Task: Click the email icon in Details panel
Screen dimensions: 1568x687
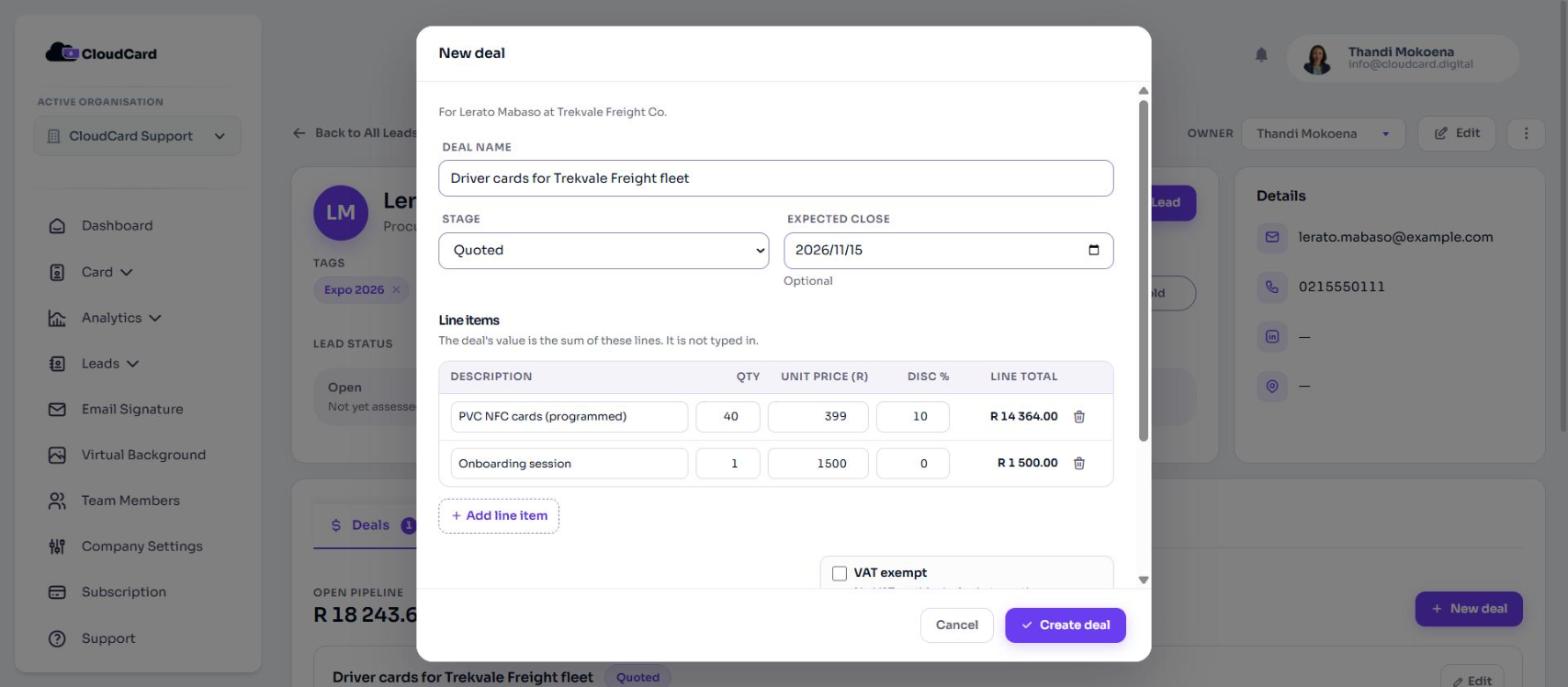Action: 1272,237
